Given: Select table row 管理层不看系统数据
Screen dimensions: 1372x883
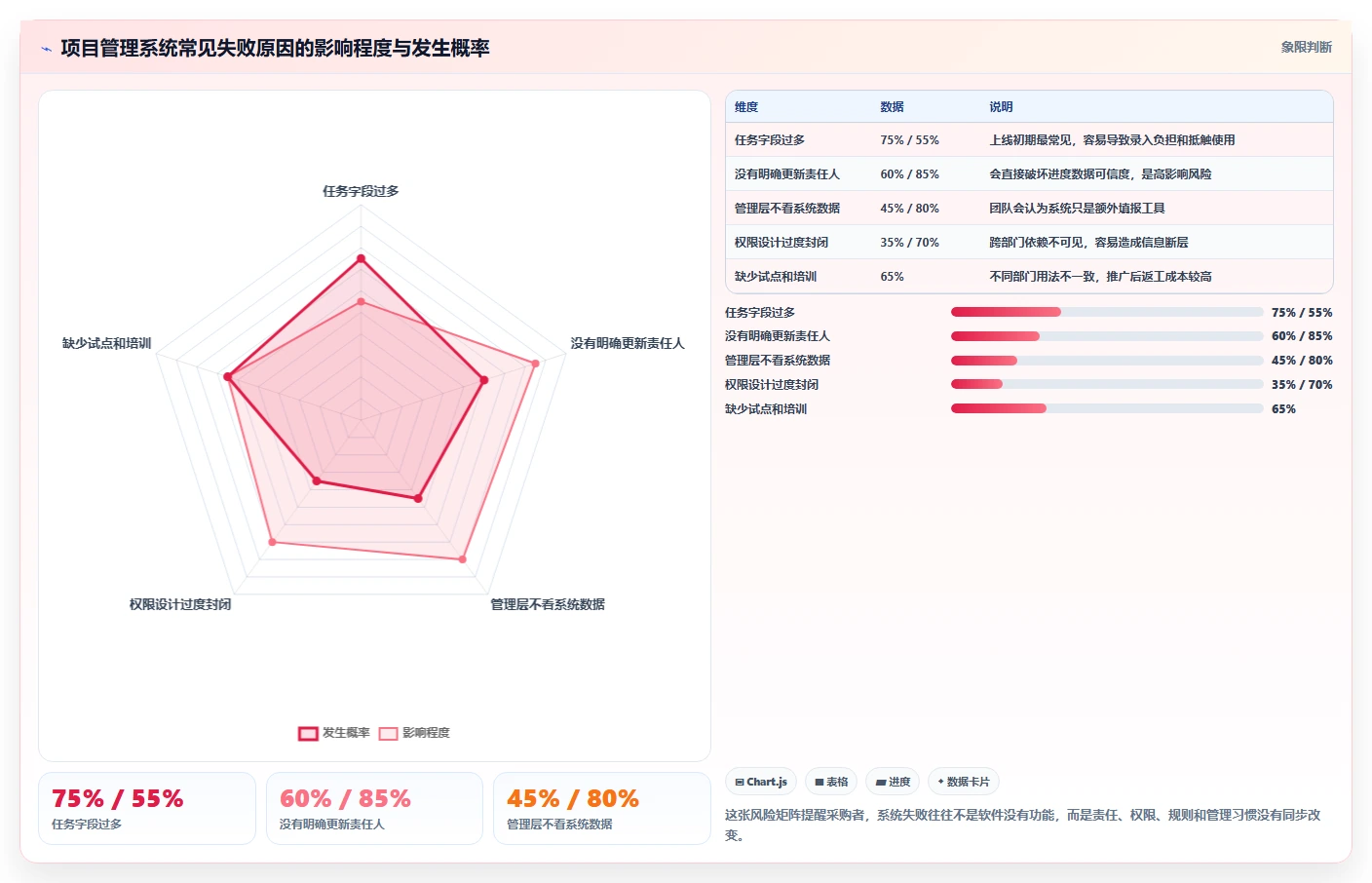Looking at the screenshot, I should tap(1029, 209).
